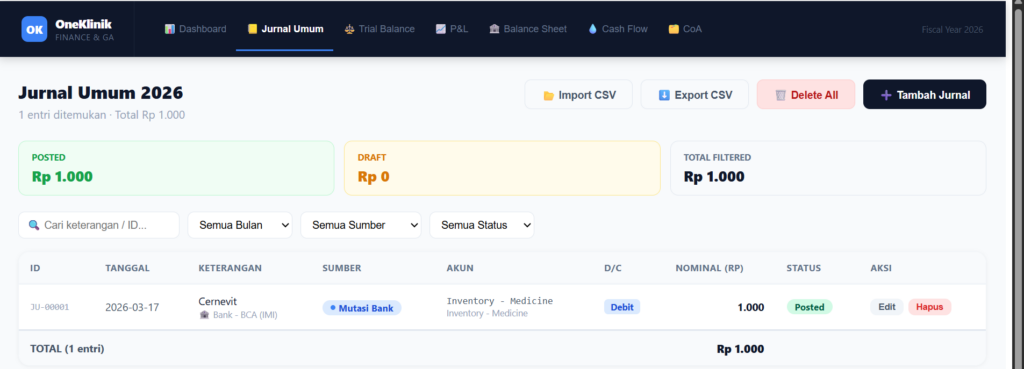Screen dimensions: 1024x369
Task: Click the TOTAL FILTERED summary card
Action: pos(828,168)
